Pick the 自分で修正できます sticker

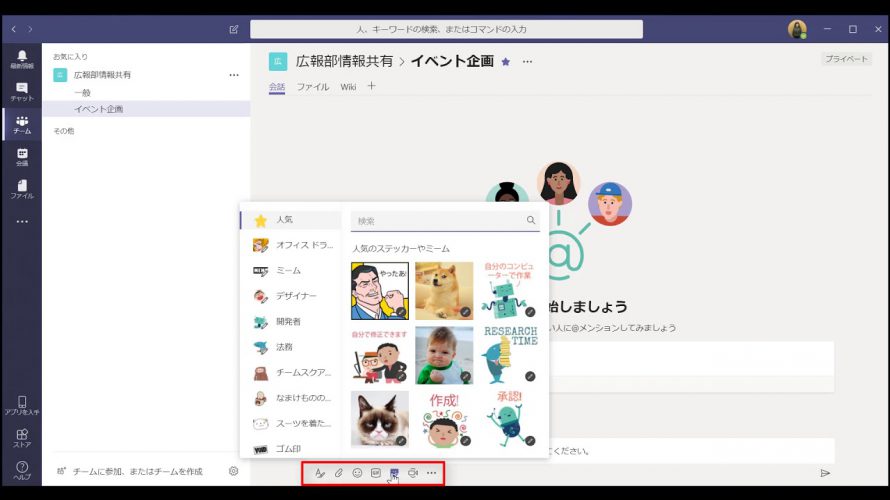point(380,355)
